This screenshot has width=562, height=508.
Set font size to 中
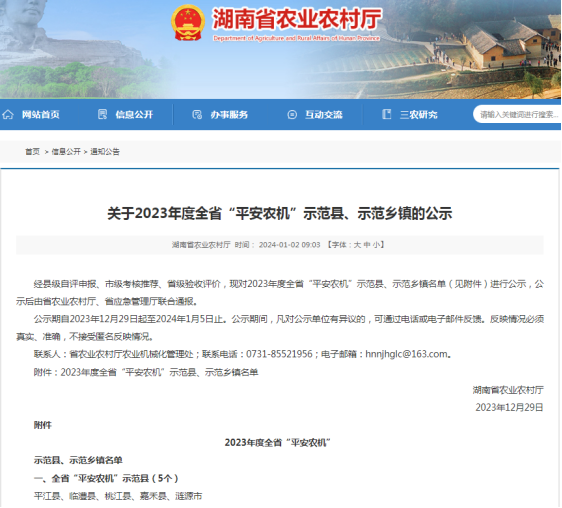click(367, 245)
